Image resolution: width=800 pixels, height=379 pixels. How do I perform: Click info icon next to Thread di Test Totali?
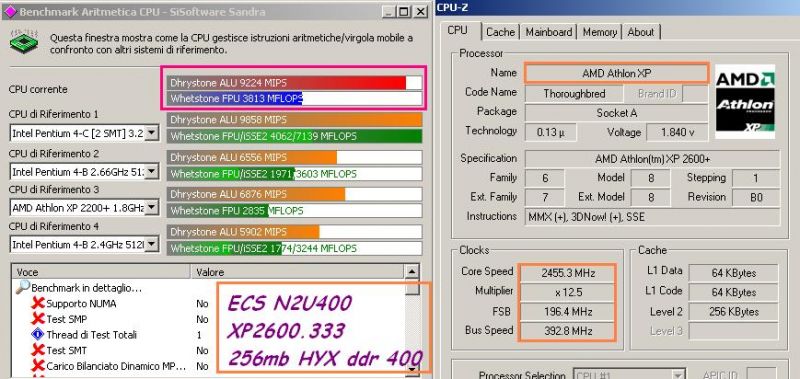[x=37, y=335]
